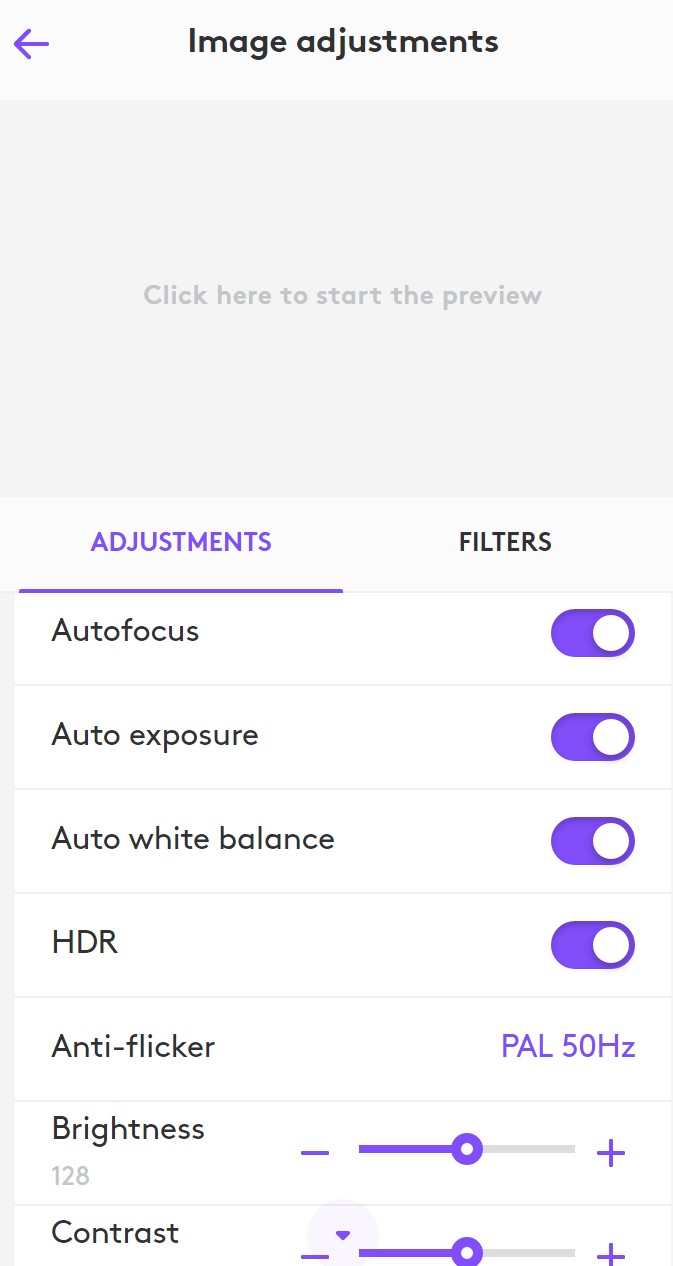This screenshot has height=1266, width=673.
Task: Disable Auto exposure toggle
Action: tap(592, 737)
